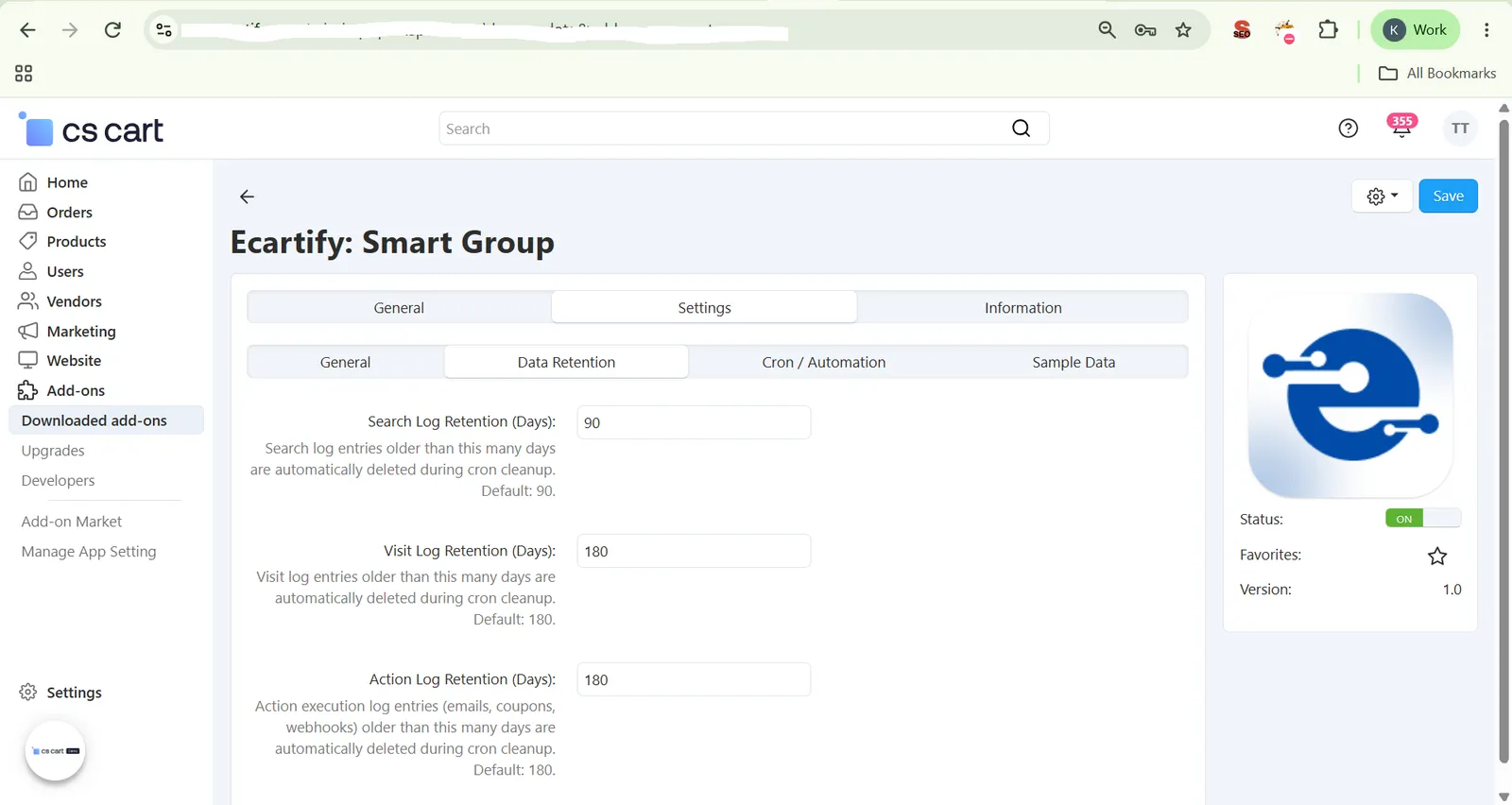Open the help question mark icon

1349,128
